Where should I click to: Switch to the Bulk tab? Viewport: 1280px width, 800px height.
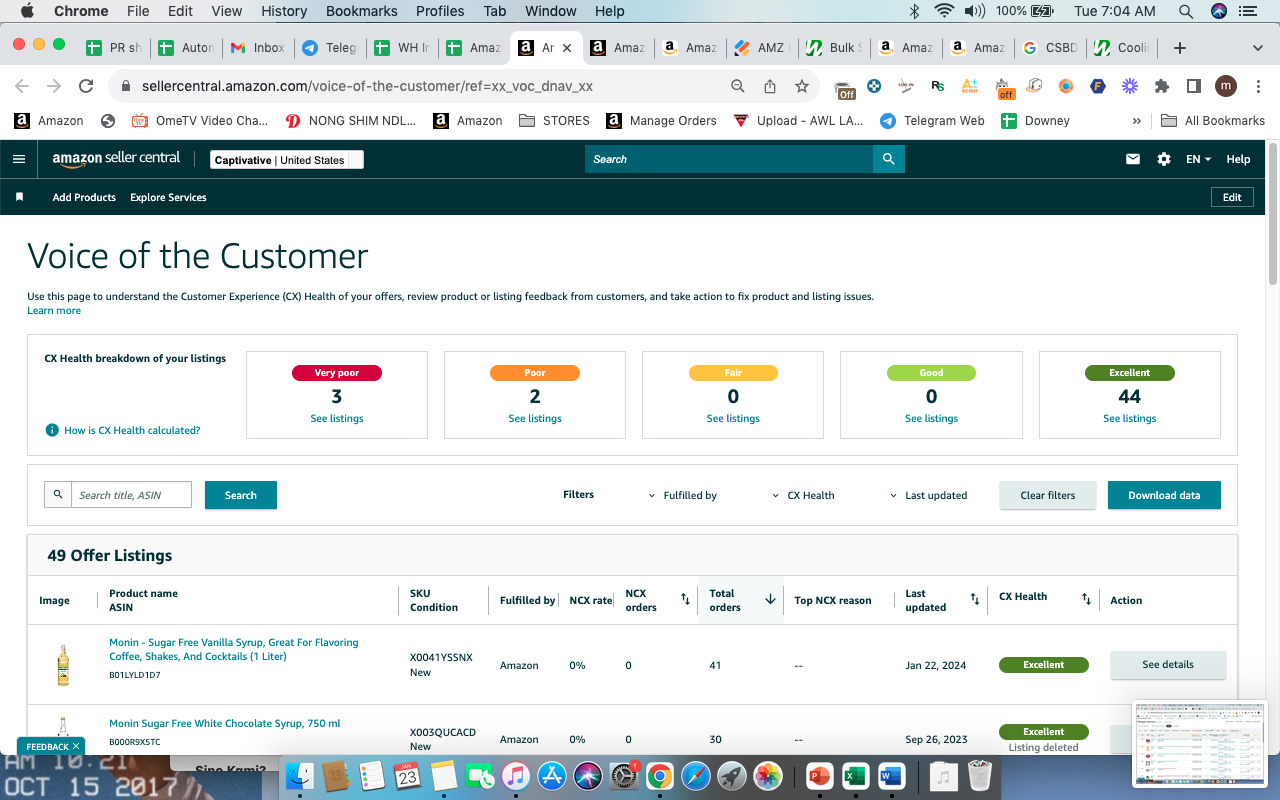(834, 47)
